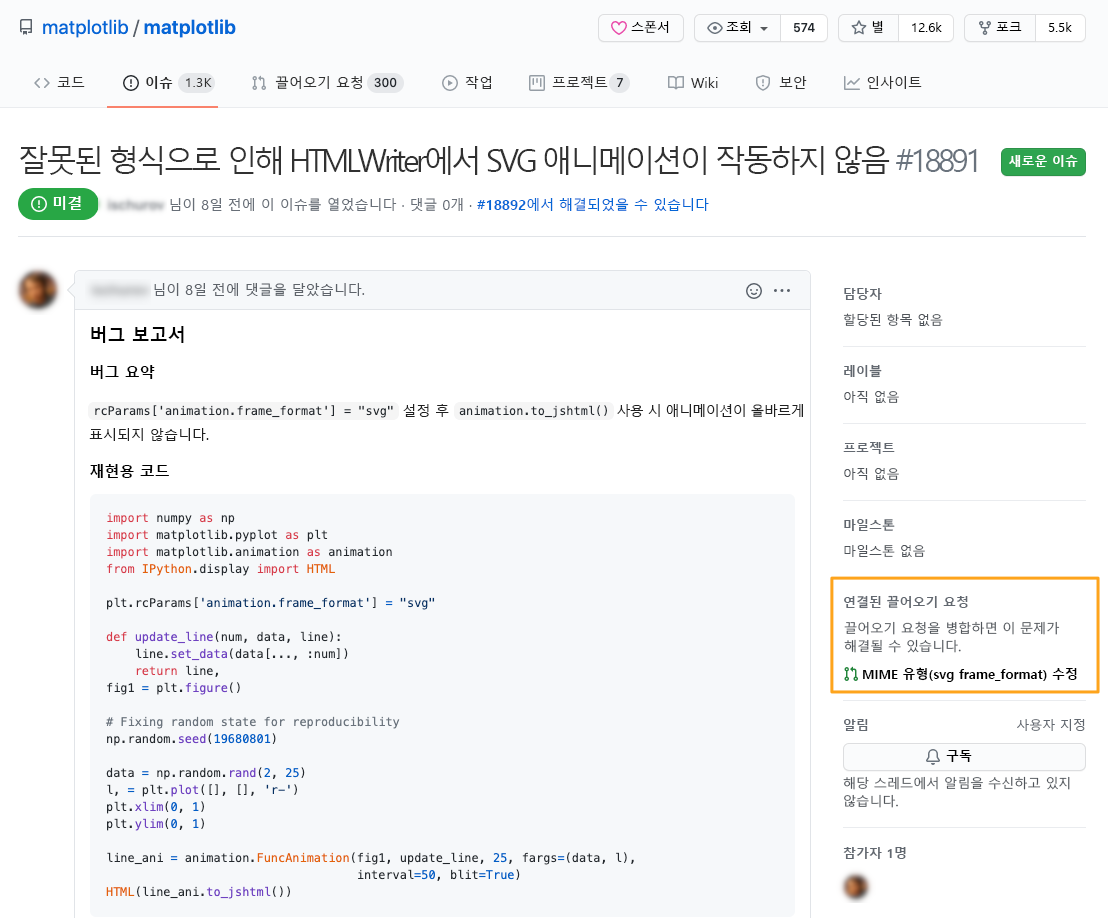Click the 구독 subscribe button
1108x918 pixels.
click(964, 757)
